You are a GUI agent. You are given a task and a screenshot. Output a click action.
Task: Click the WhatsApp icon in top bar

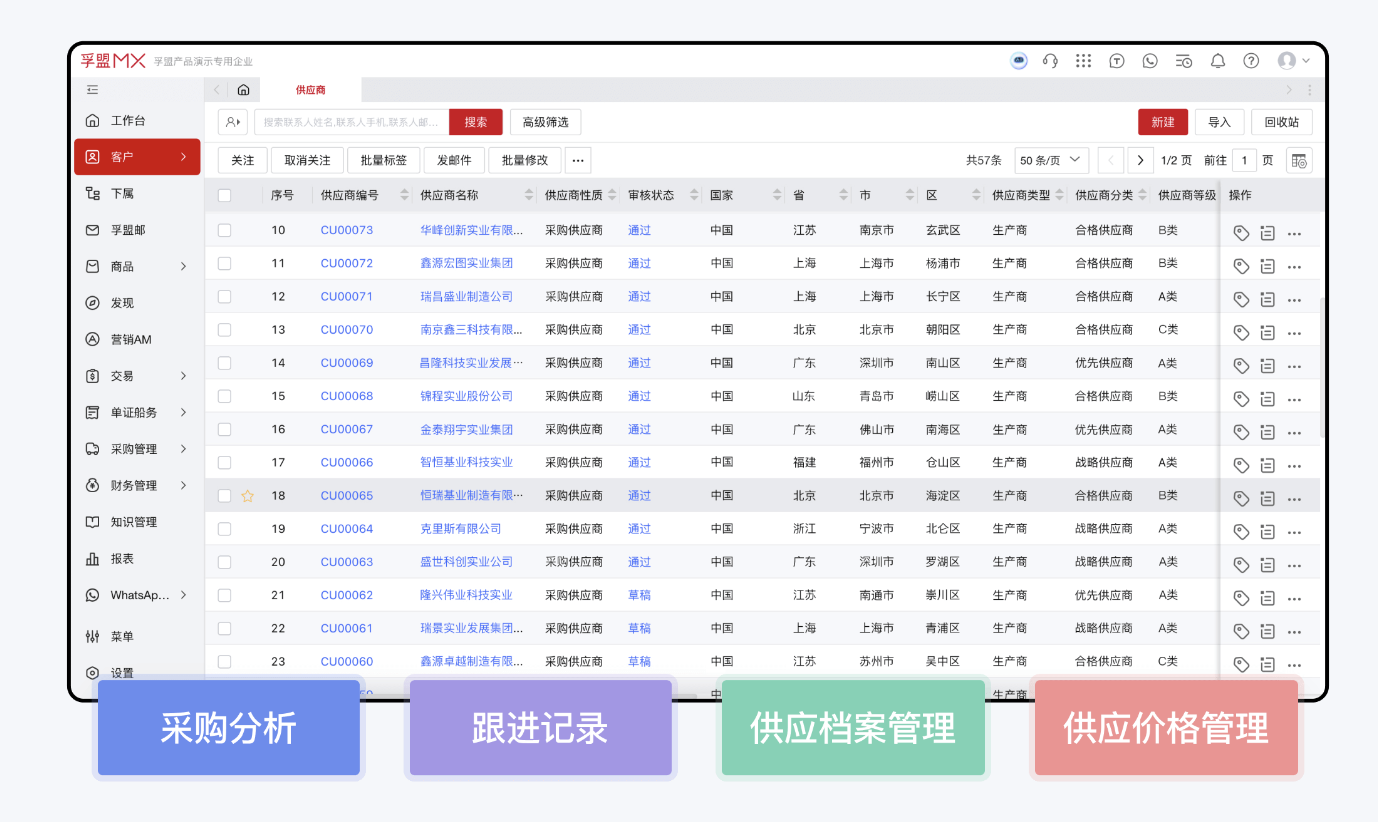(1150, 61)
